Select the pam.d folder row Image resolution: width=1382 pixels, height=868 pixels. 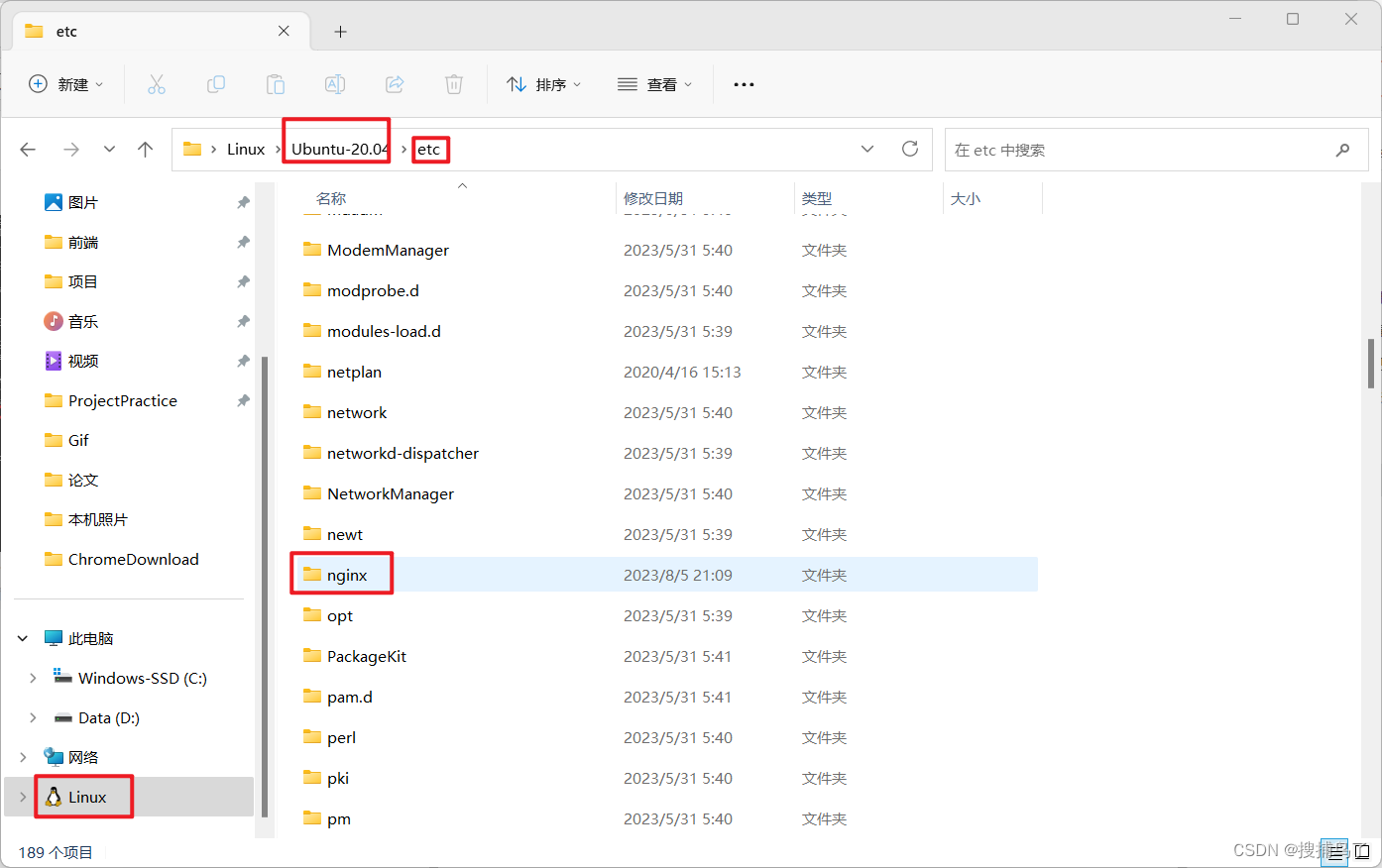669,697
